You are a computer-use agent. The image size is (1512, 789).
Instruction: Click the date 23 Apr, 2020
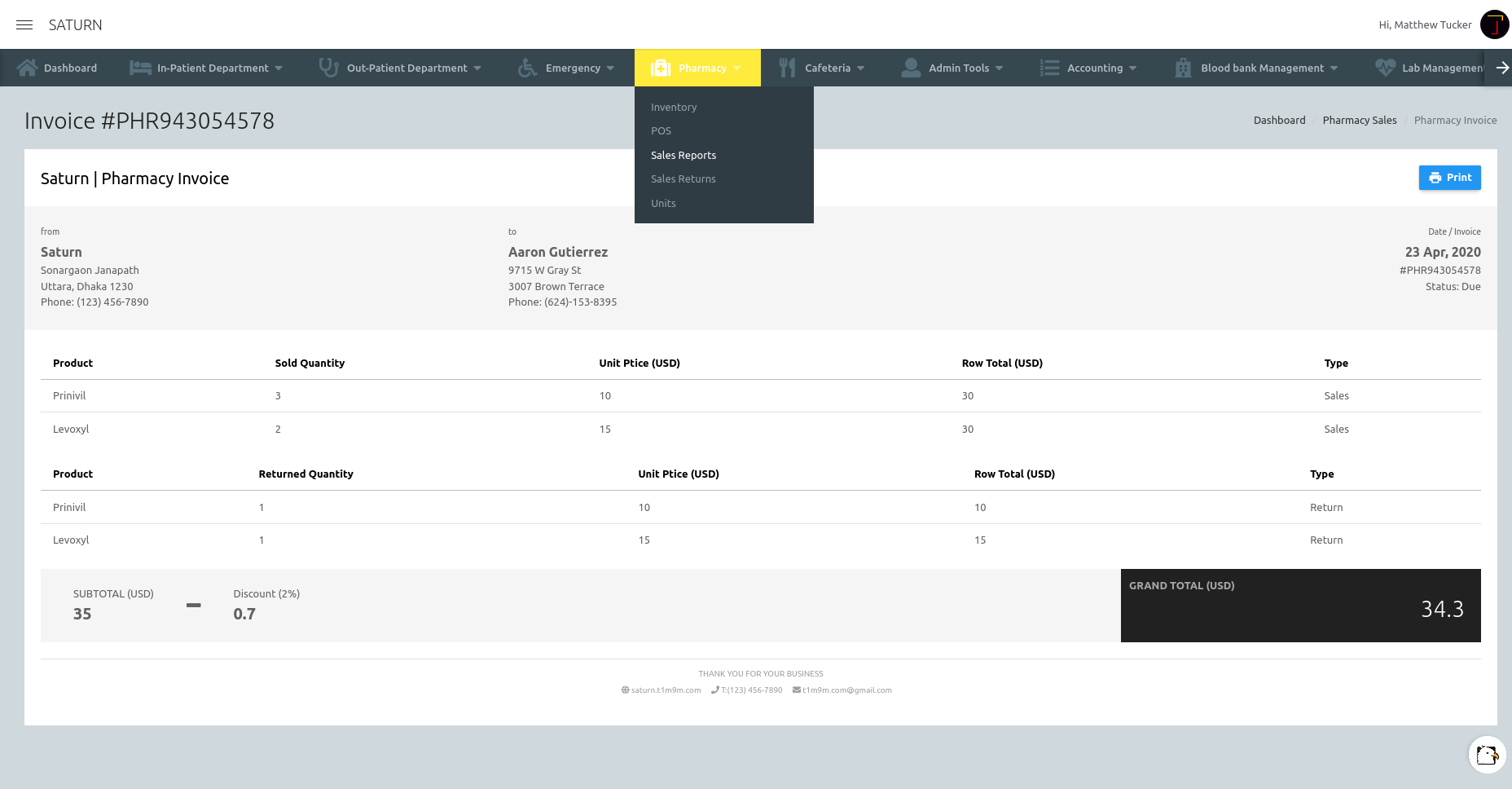coord(1443,252)
